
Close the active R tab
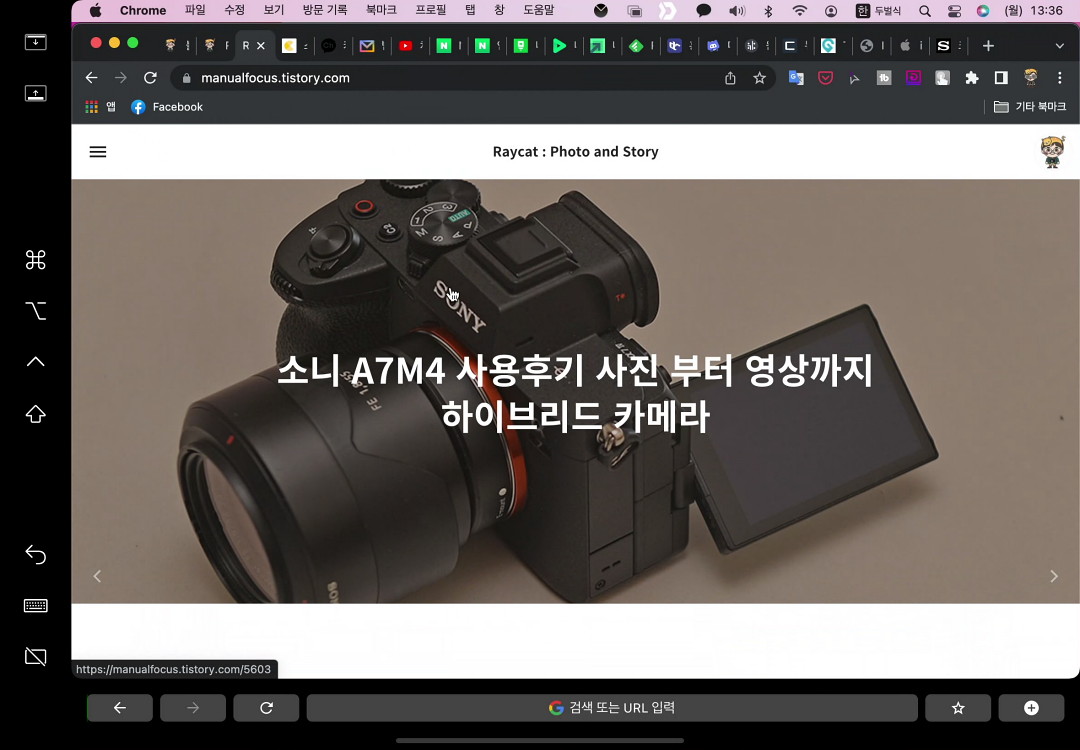[261, 45]
